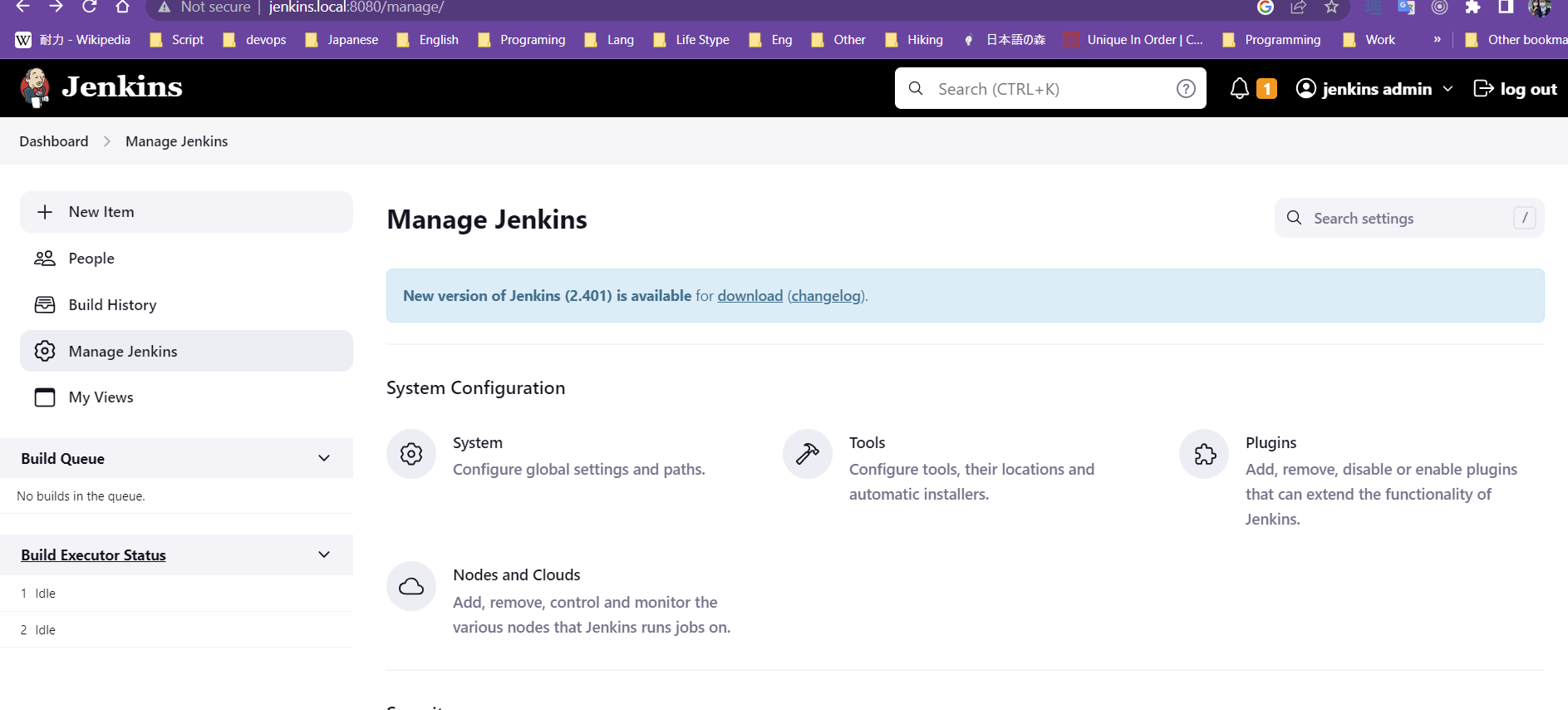This screenshot has height=710, width=1568.
Task: Click the Not secure warning icon
Action: [x=165, y=7]
